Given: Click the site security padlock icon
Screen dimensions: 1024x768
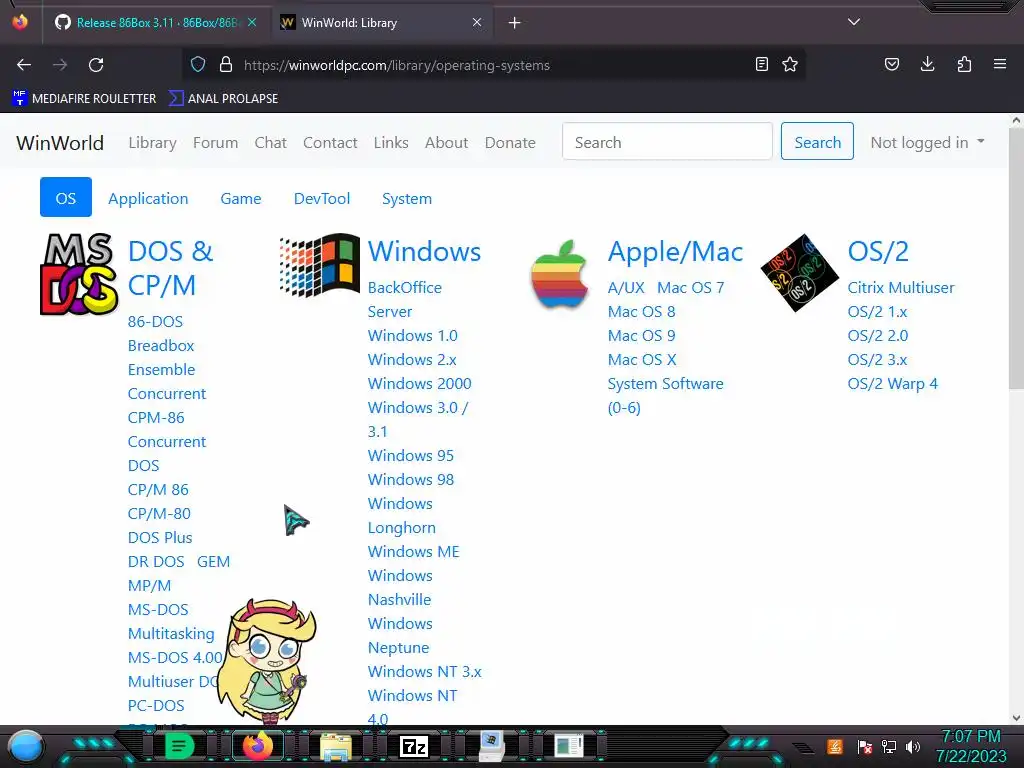Looking at the screenshot, I should click(225, 65).
